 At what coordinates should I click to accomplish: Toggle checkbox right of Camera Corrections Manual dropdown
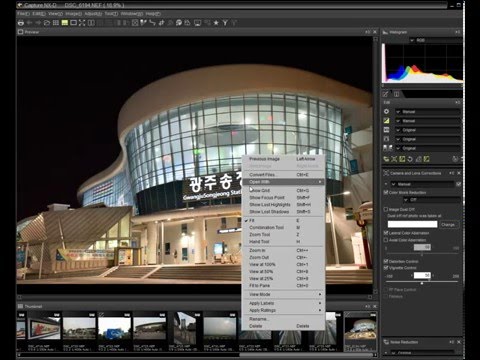tap(459, 184)
